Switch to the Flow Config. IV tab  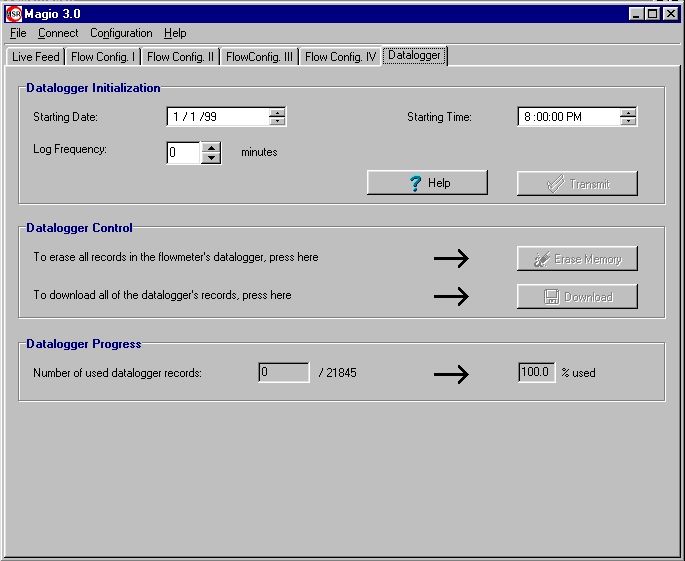point(340,57)
